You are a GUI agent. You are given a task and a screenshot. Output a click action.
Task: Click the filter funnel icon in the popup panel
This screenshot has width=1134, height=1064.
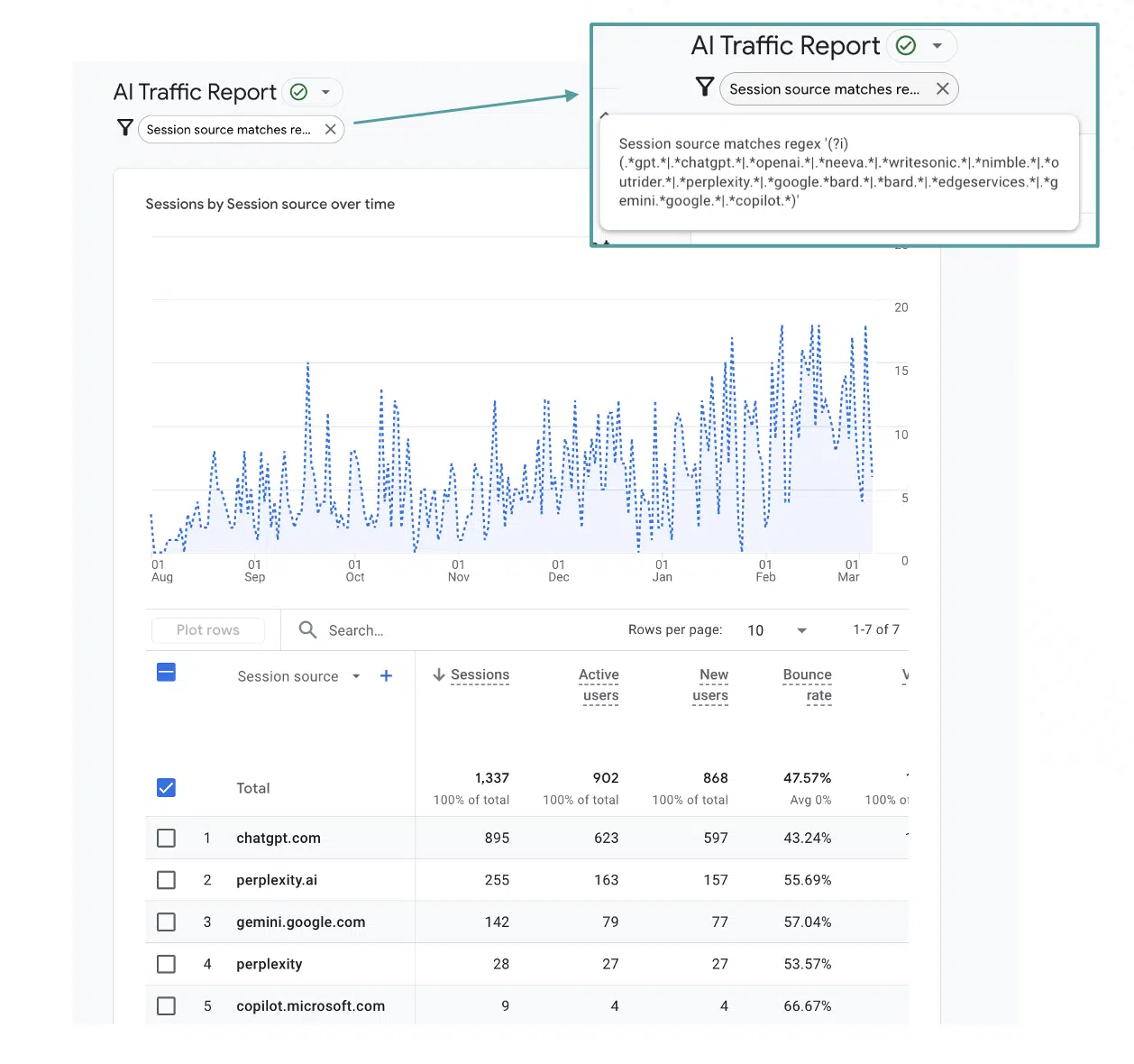[704, 87]
